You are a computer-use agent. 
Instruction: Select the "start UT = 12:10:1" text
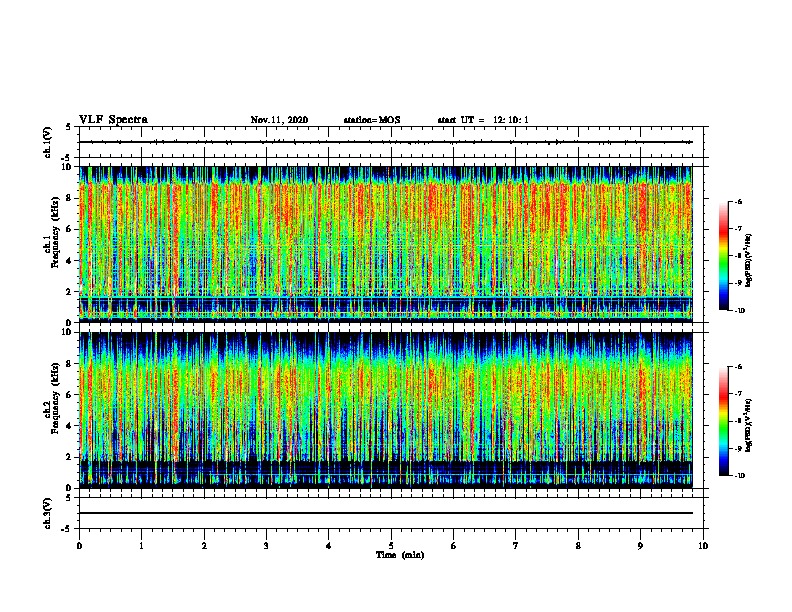pos(483,120)
